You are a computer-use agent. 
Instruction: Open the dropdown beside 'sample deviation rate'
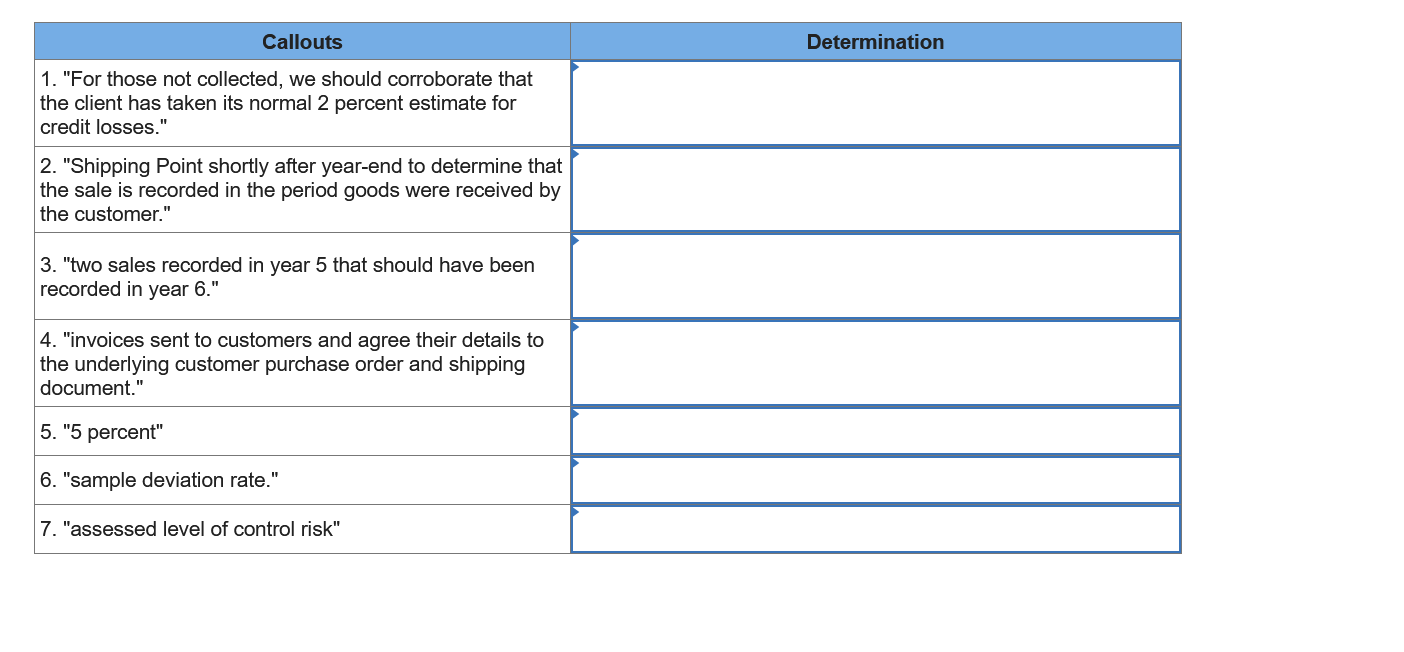click(x=575, y=462)
